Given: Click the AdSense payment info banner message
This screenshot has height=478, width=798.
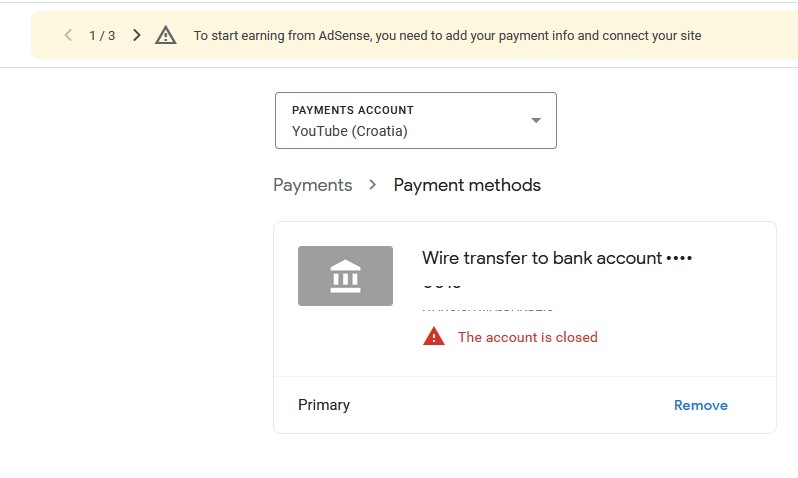Looking at the screenshot, I should coord(447,36).
